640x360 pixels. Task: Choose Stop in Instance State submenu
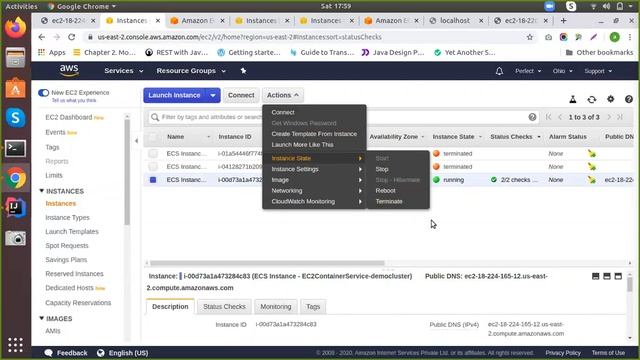(x=382, y=169)
